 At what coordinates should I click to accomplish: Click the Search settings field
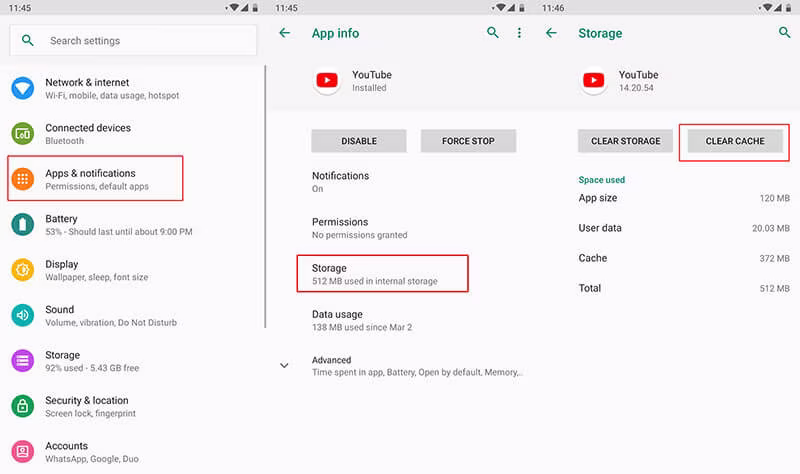point(133,40)
